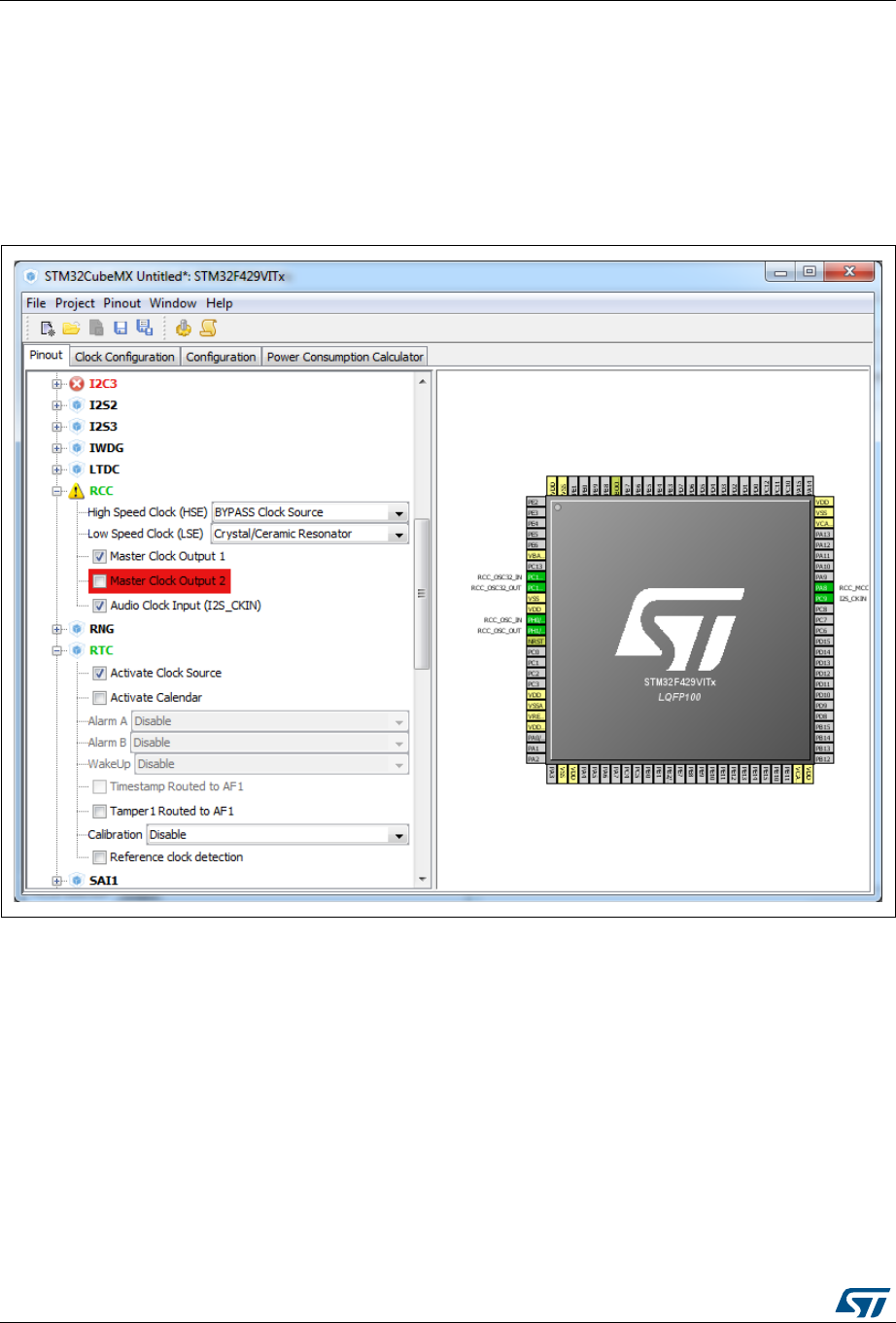Select green pin PA8 on the chip

pos(823,588)
